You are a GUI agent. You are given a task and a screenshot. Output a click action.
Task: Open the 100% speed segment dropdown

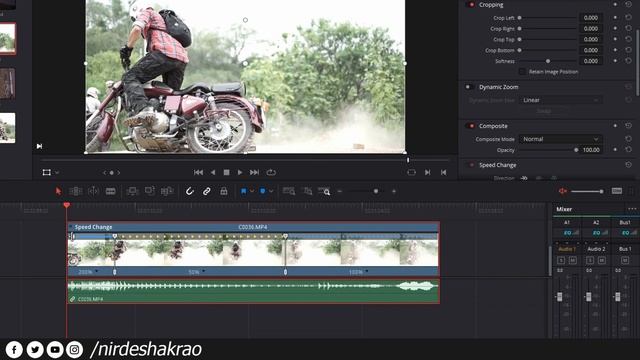pyautogui.click(x=367, y=271)
